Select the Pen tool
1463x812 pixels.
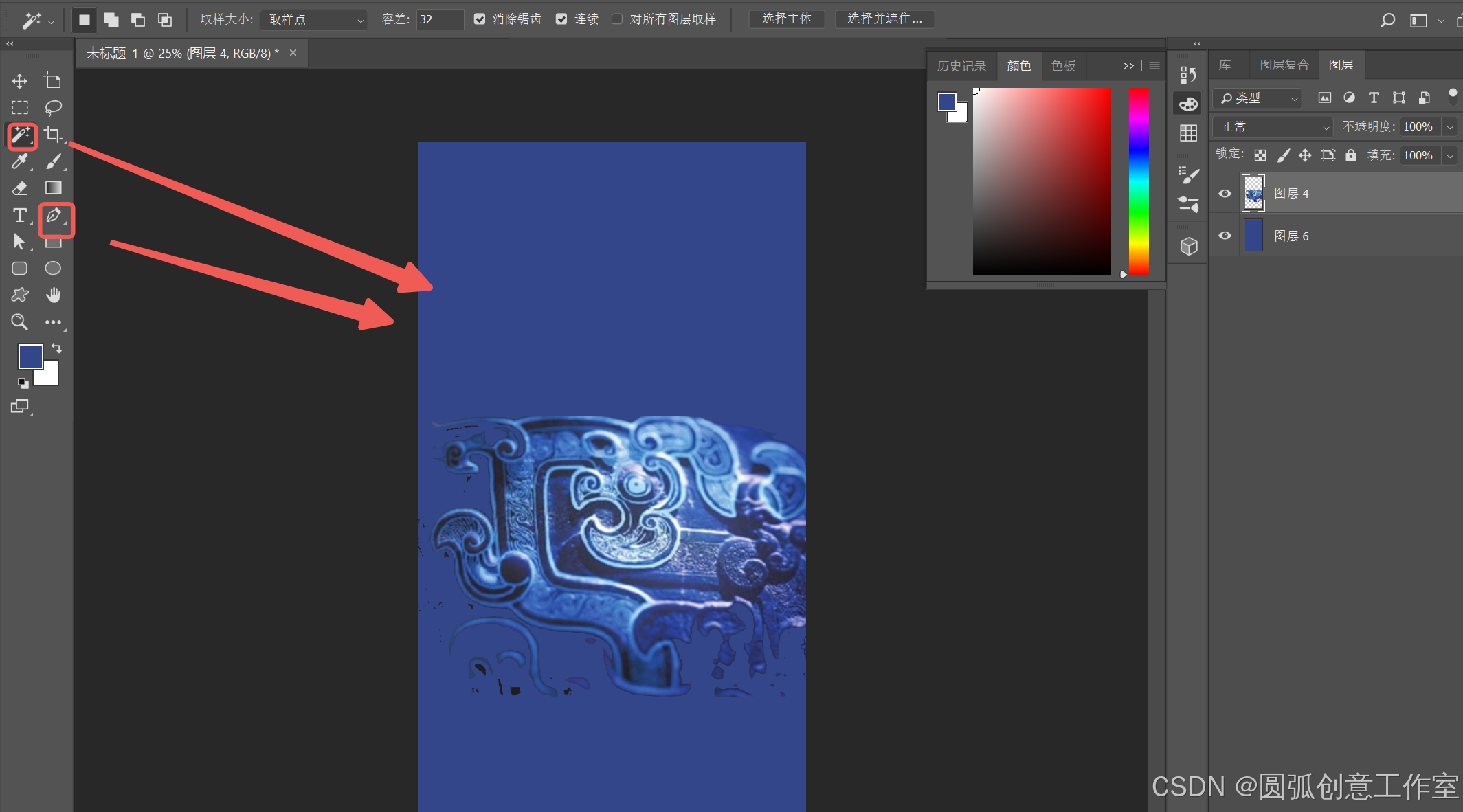point(54,216)
